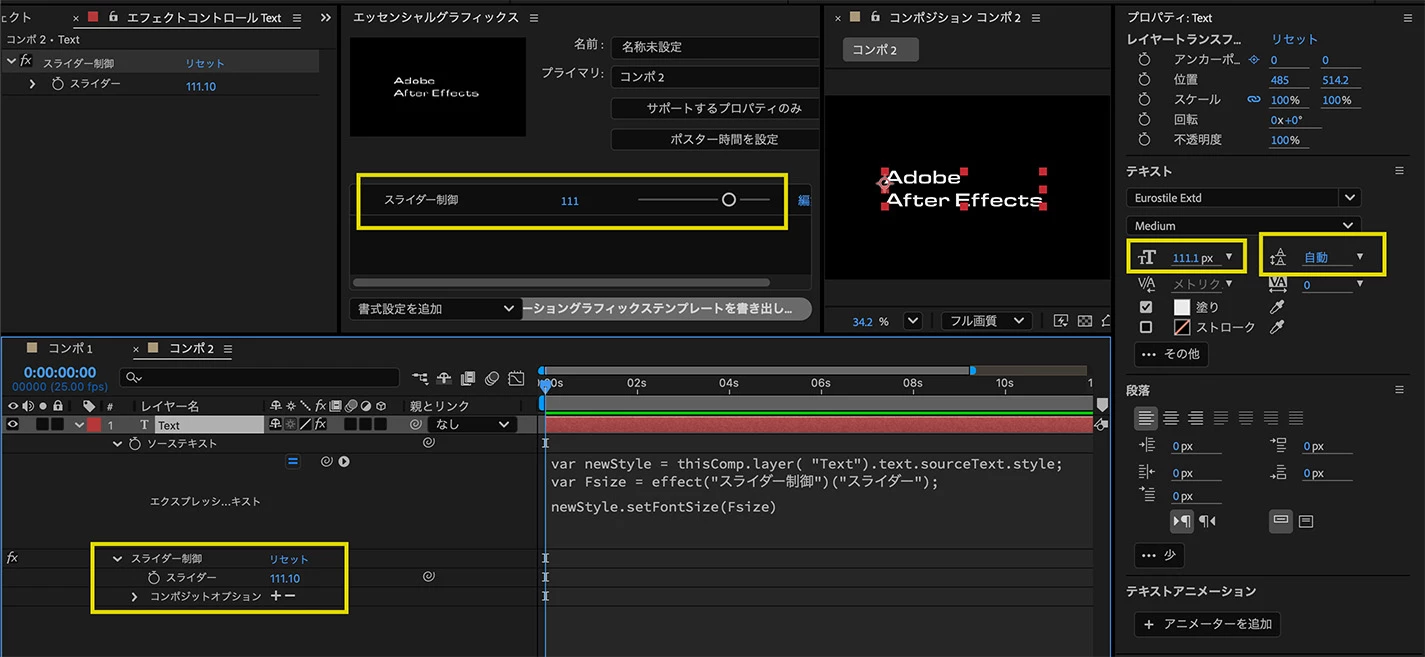Click the parent pick whip for Text layer
Image resolution: width=1425 pixels, height=657 pixels.
[x=417, y=424]
